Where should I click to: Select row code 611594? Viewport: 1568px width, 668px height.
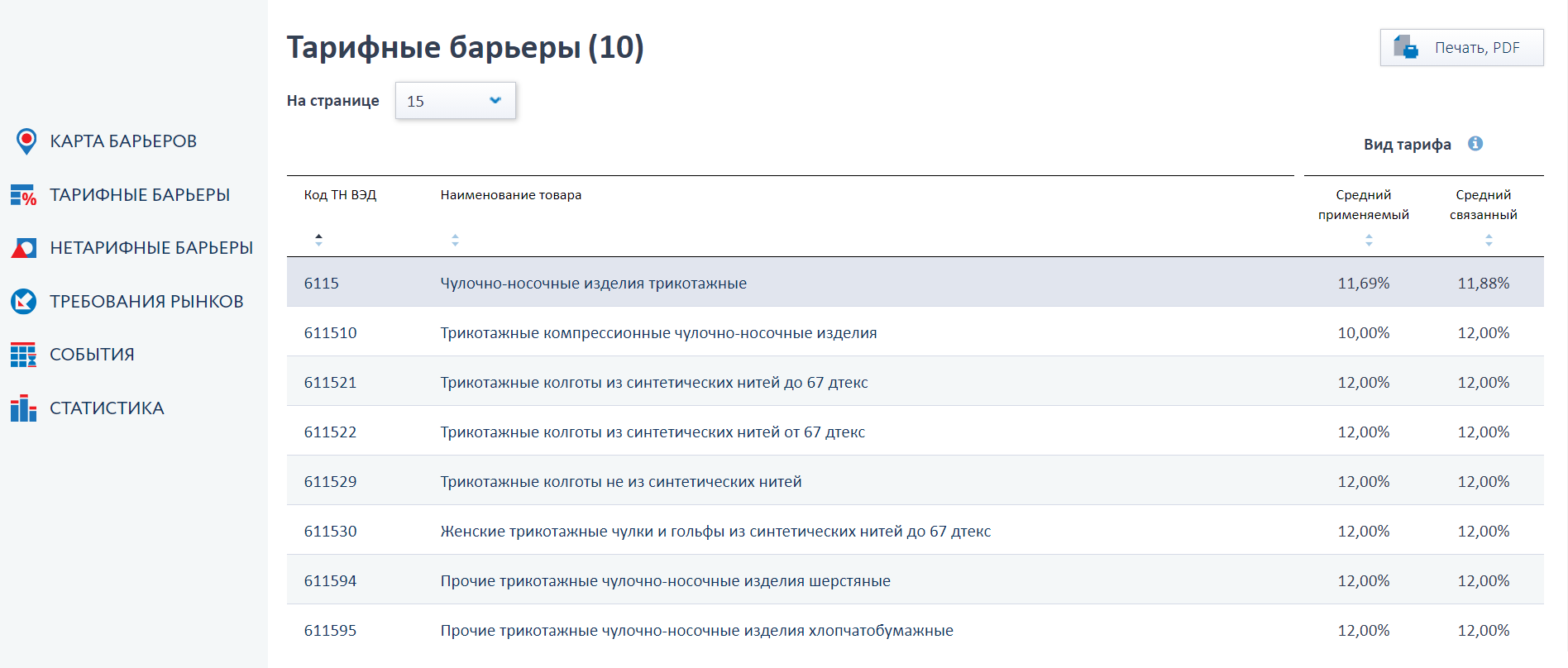[331, 581]
